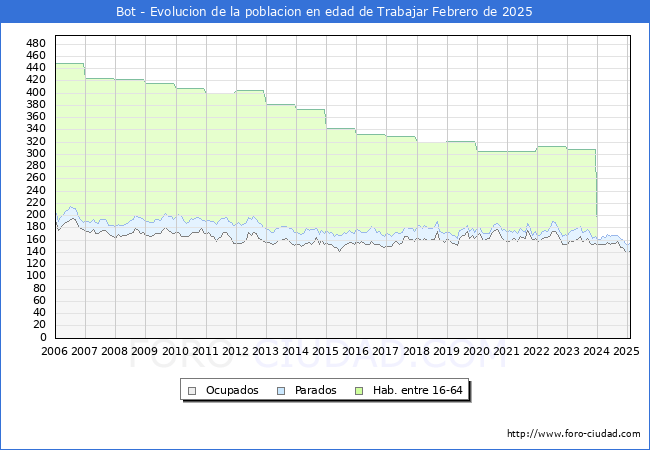Click the 280 y-axis value

click(36, 165)
